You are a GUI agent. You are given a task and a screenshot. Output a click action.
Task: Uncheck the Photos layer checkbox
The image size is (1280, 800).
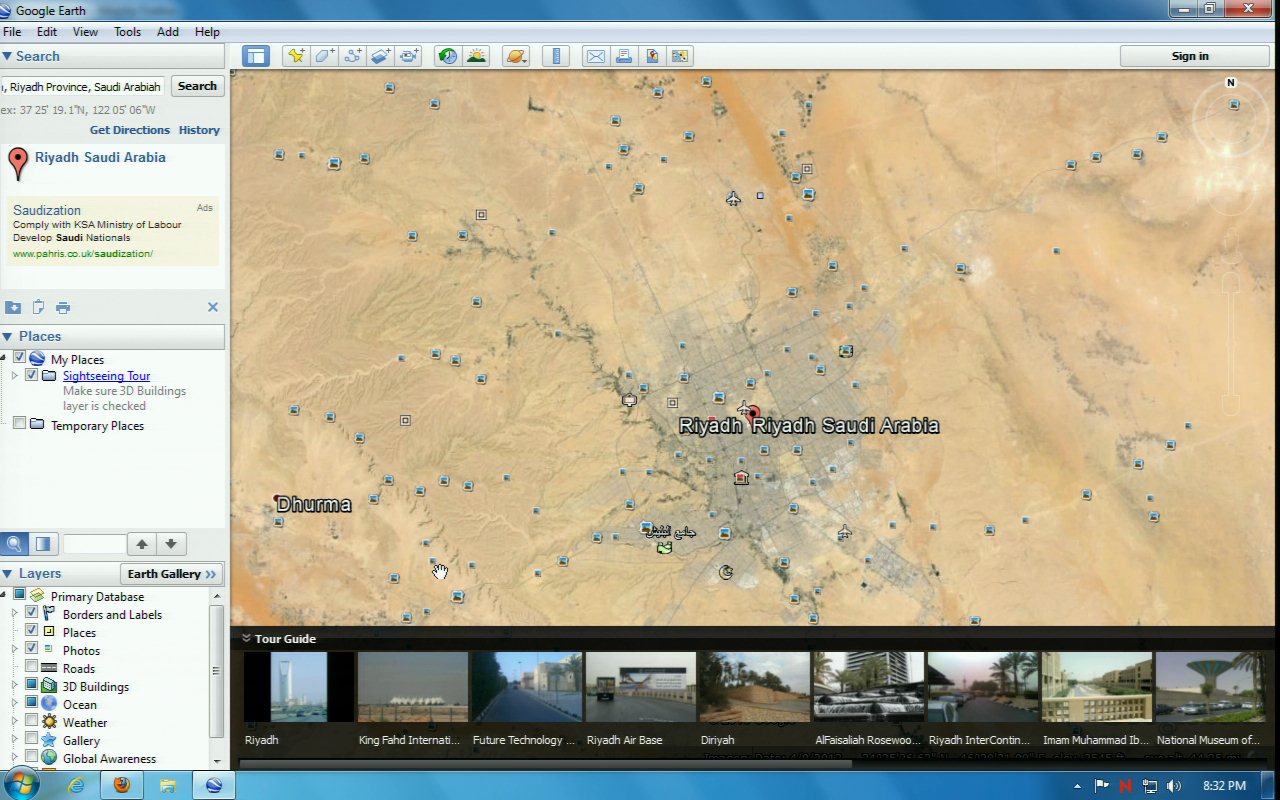click(32, 649)
